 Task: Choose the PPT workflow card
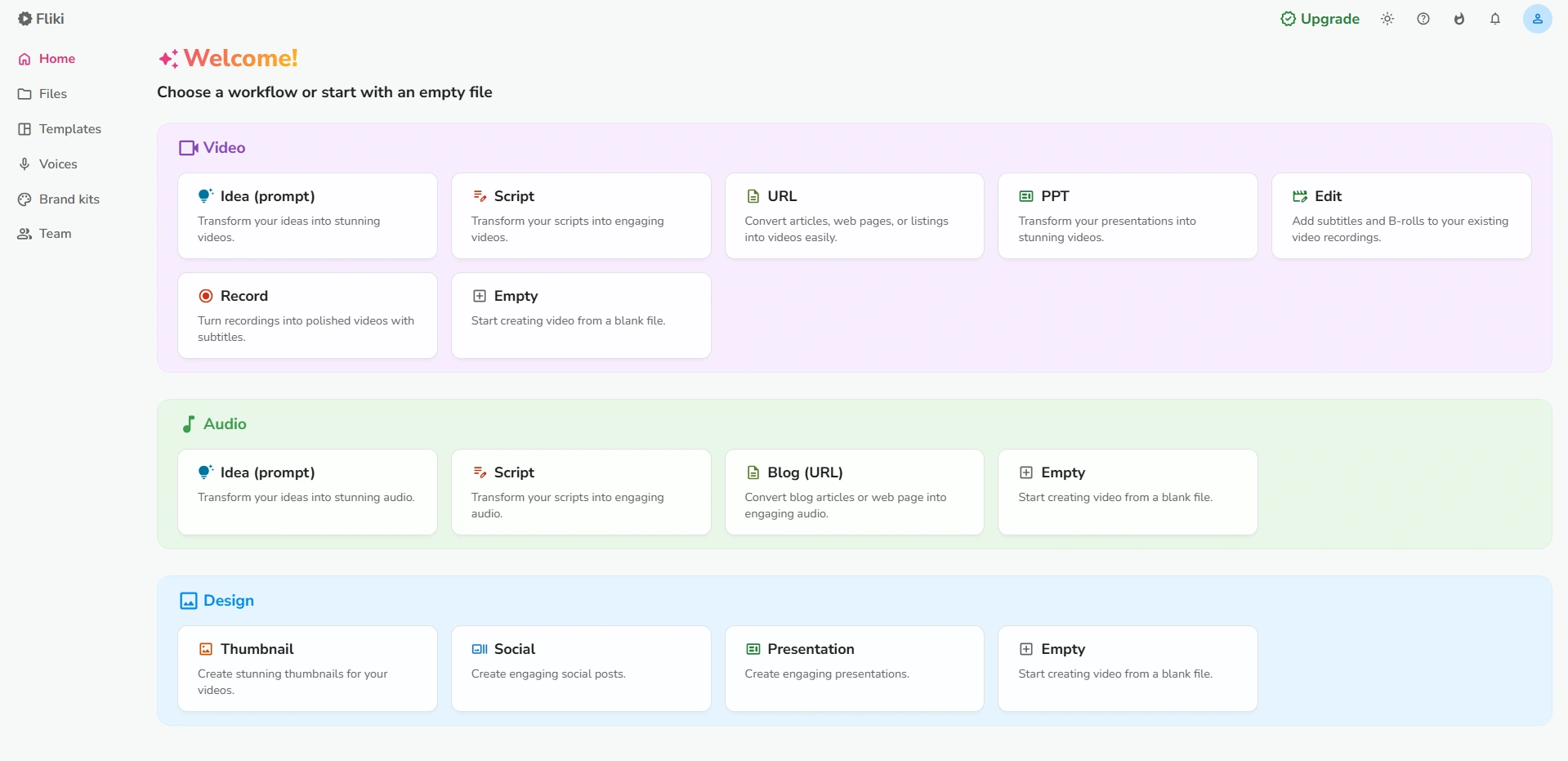(x=1128, y=216)
